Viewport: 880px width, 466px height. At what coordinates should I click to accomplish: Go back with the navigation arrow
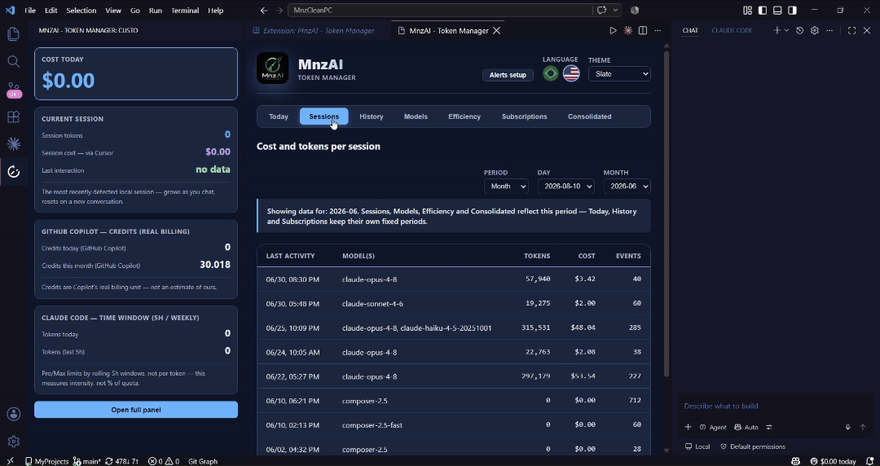264,10
